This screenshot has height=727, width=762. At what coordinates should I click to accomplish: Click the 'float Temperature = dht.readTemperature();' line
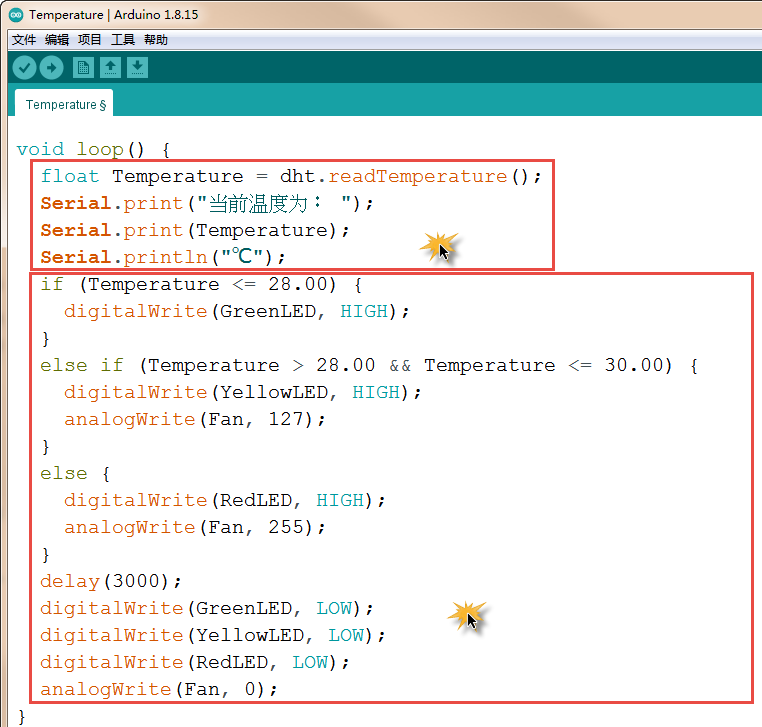tap(291, 176)
